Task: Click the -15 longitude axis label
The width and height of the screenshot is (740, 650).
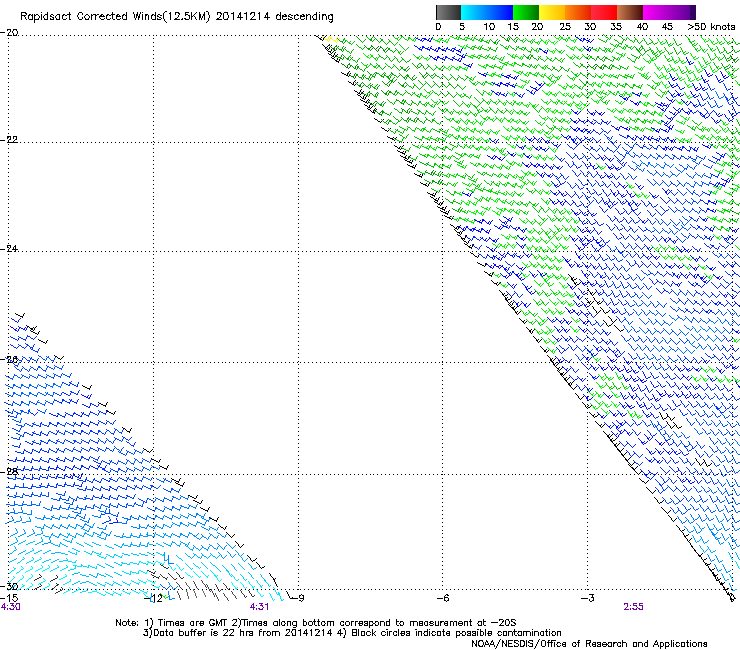Action: pos(9,598)
